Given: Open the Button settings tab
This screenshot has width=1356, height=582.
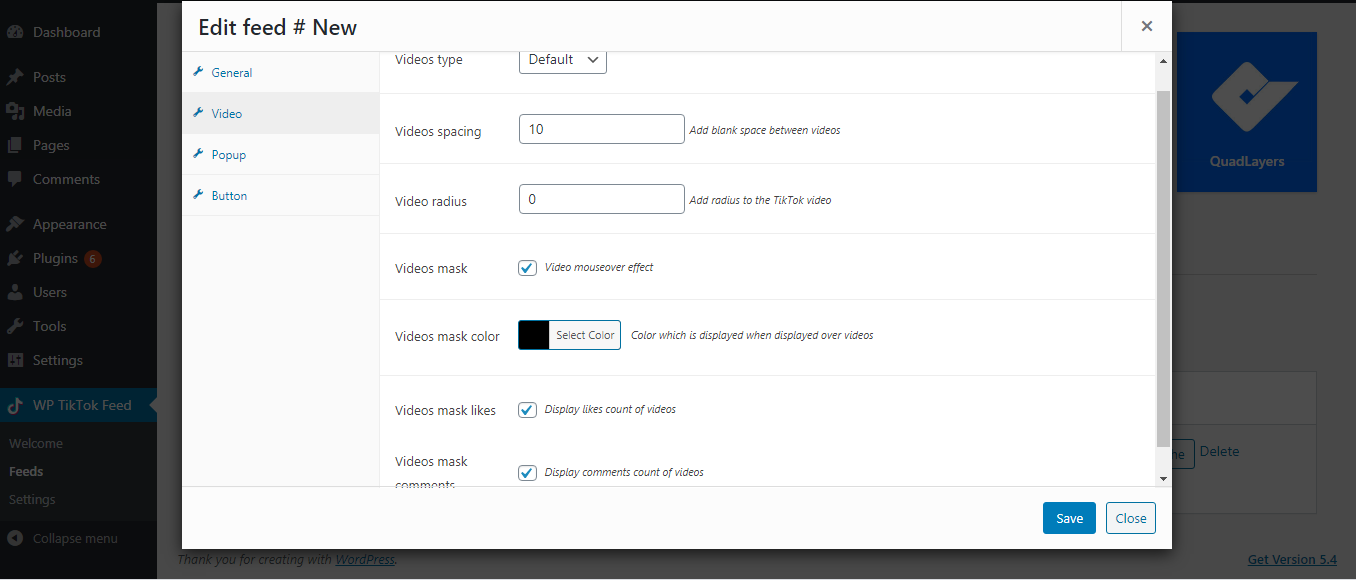Looking at the screenshot, I should tap(229, 196).
